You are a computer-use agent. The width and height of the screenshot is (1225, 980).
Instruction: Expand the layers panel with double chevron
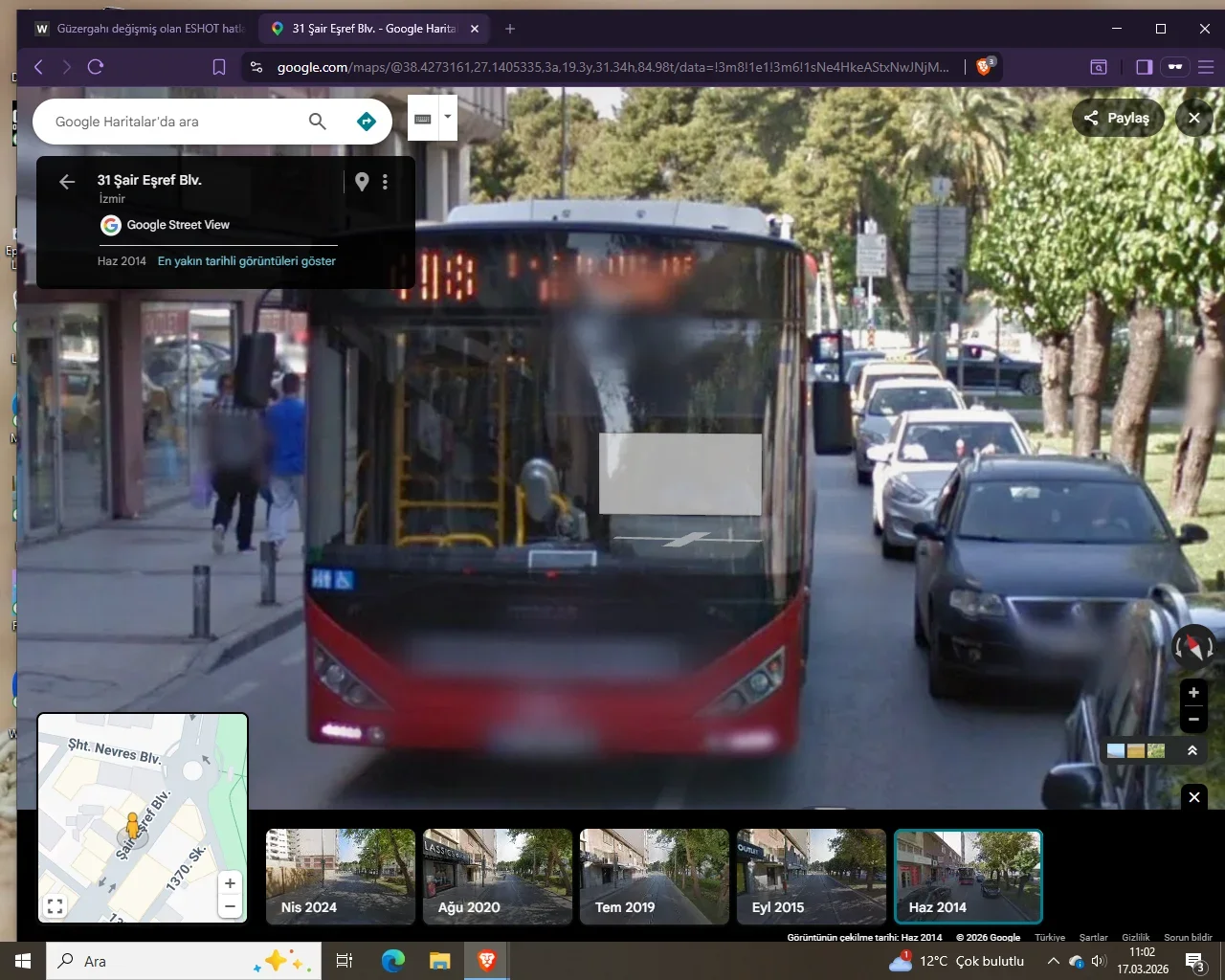(x=1192, y=751)
